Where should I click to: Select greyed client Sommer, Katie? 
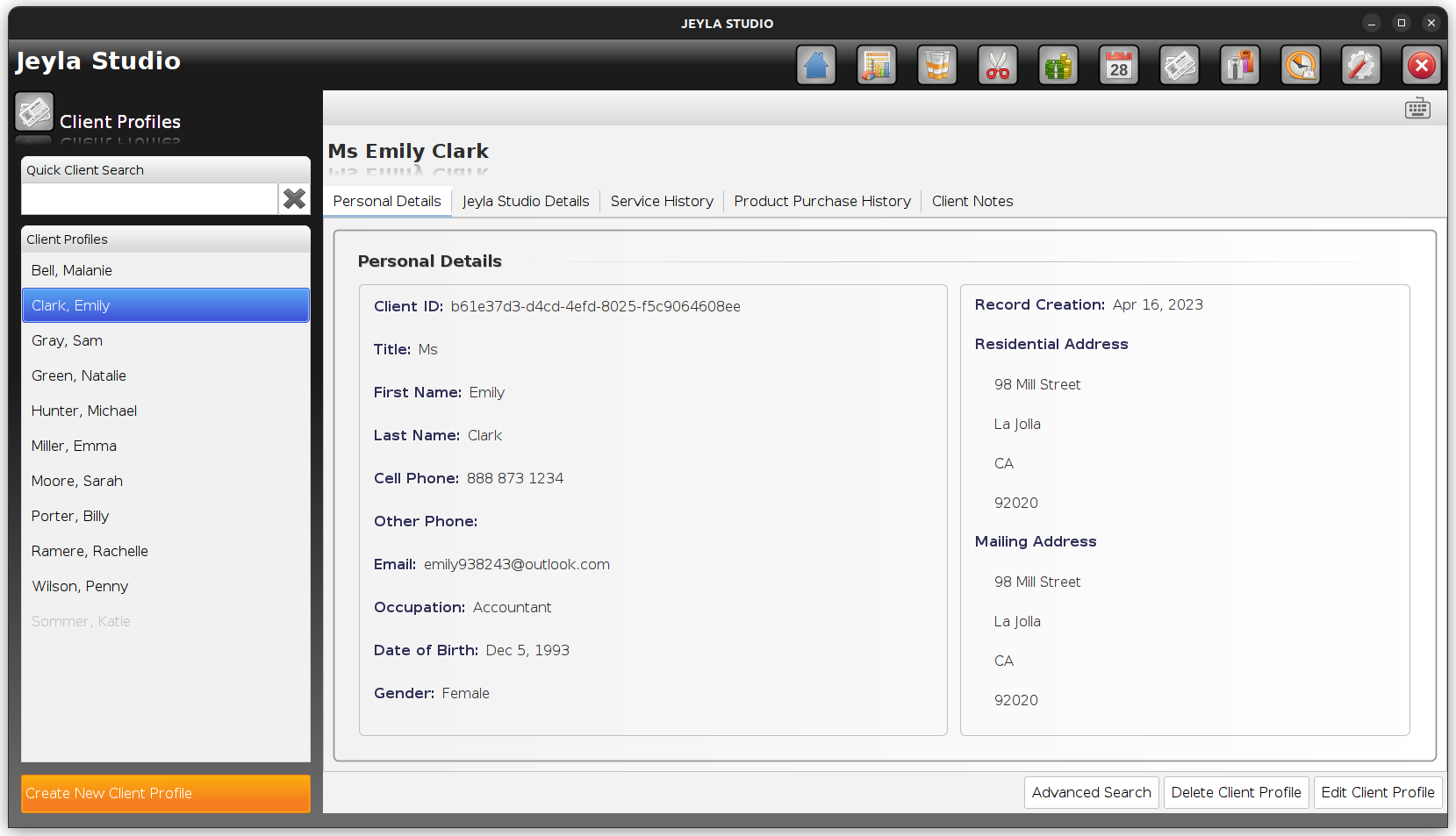coord(166,621)
